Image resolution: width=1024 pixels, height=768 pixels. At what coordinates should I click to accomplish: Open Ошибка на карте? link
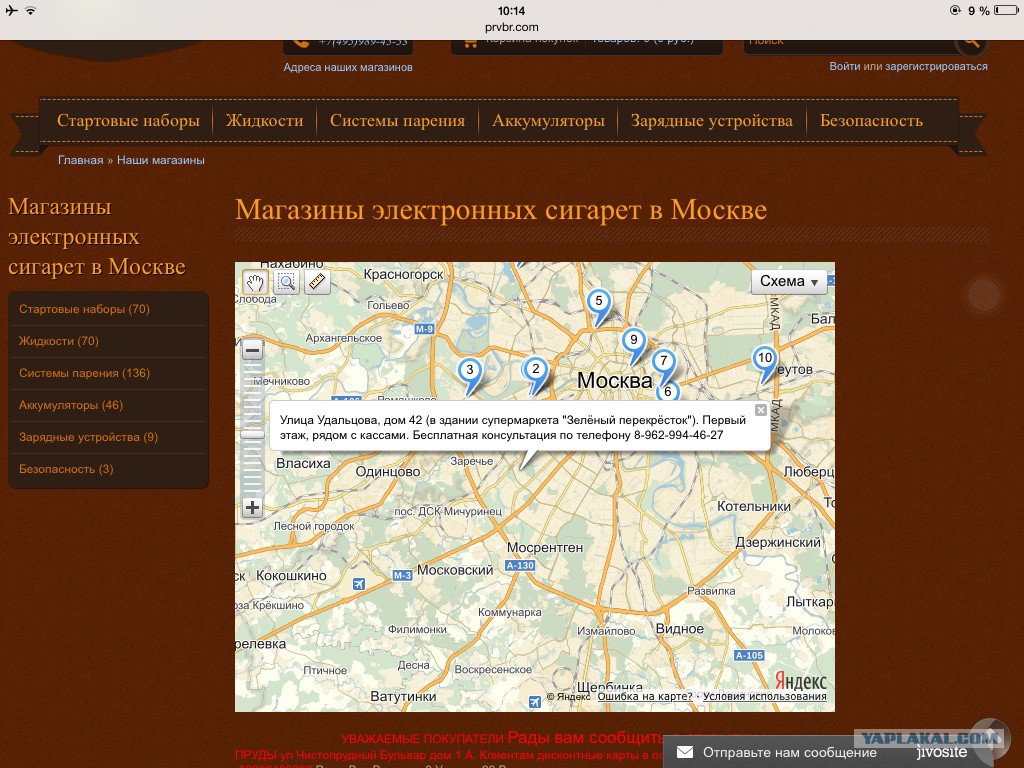(645, 696)
